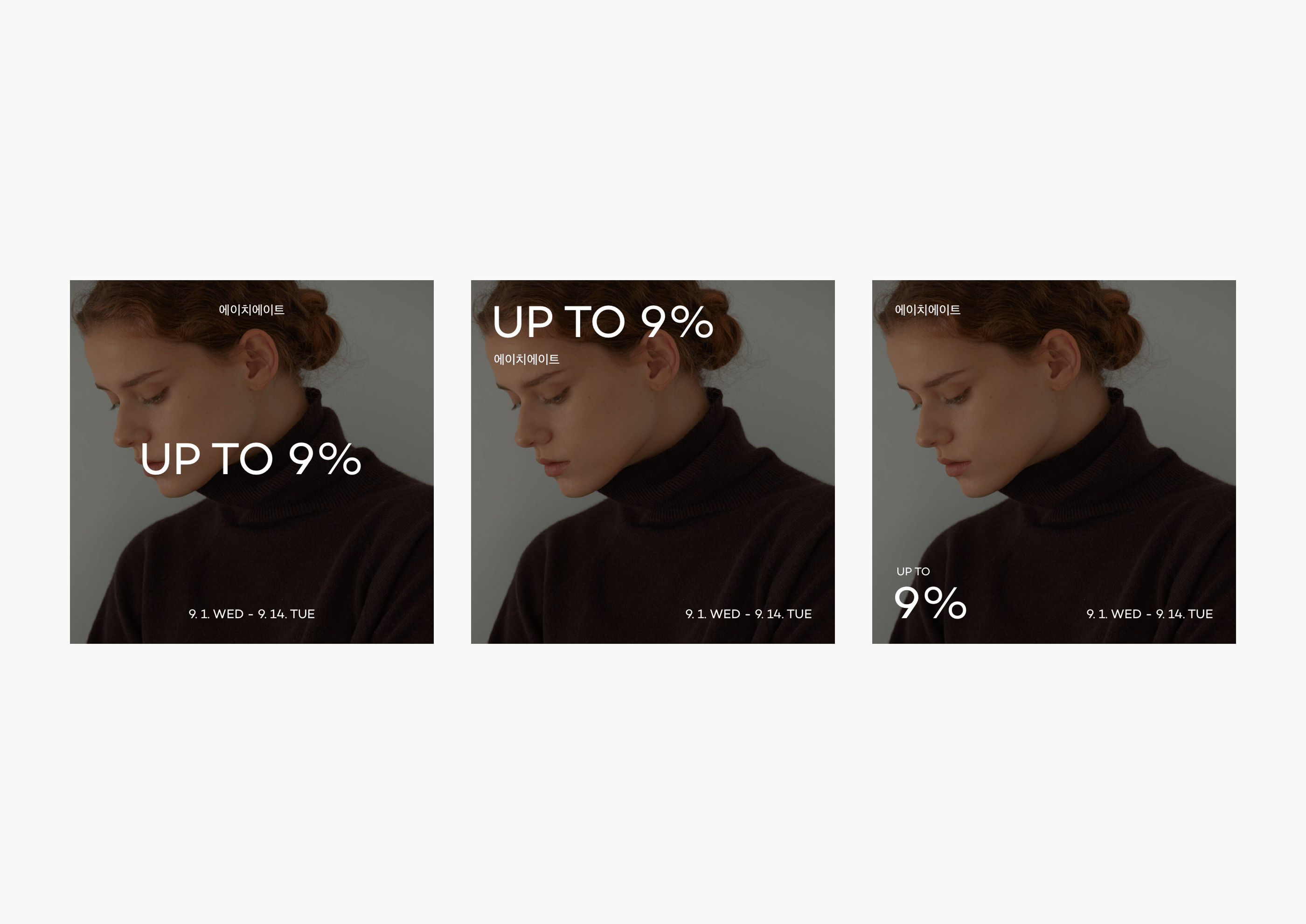Click the centered date range in first banner
1306x924 pixels.
251,614
